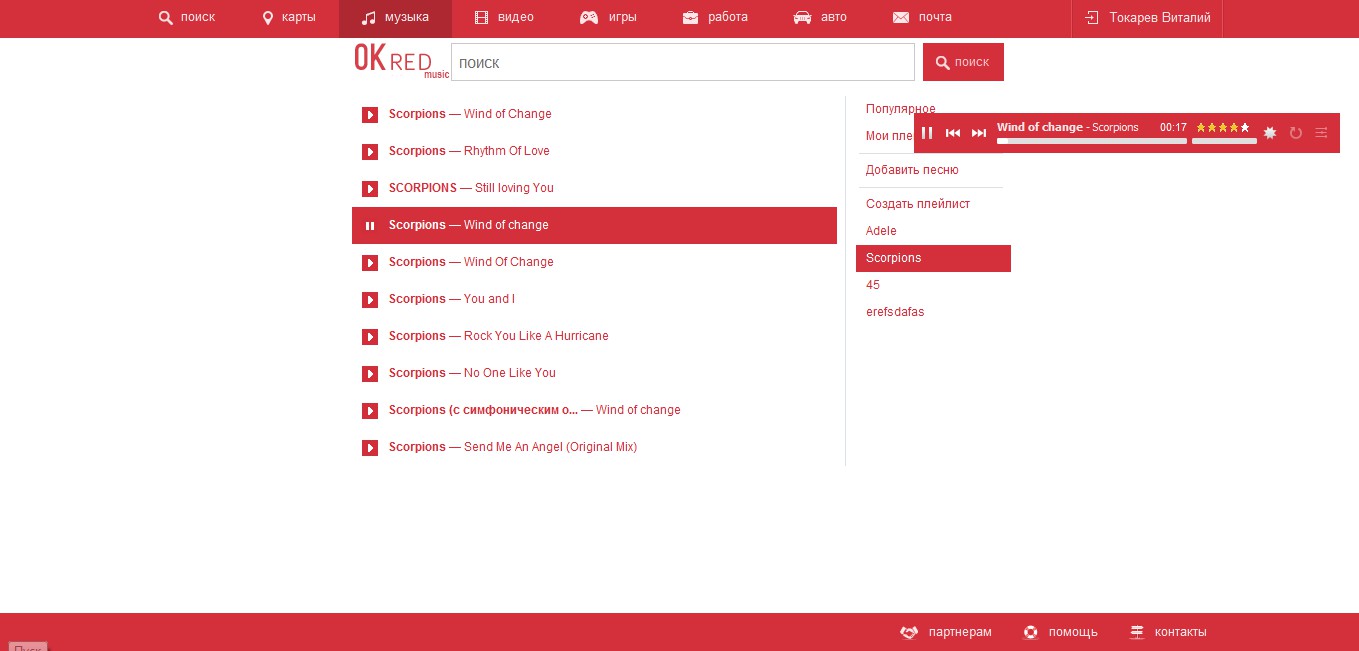Play Scorpions You and I track
This screenshot has height=651, width=1359.
point(370,300)
